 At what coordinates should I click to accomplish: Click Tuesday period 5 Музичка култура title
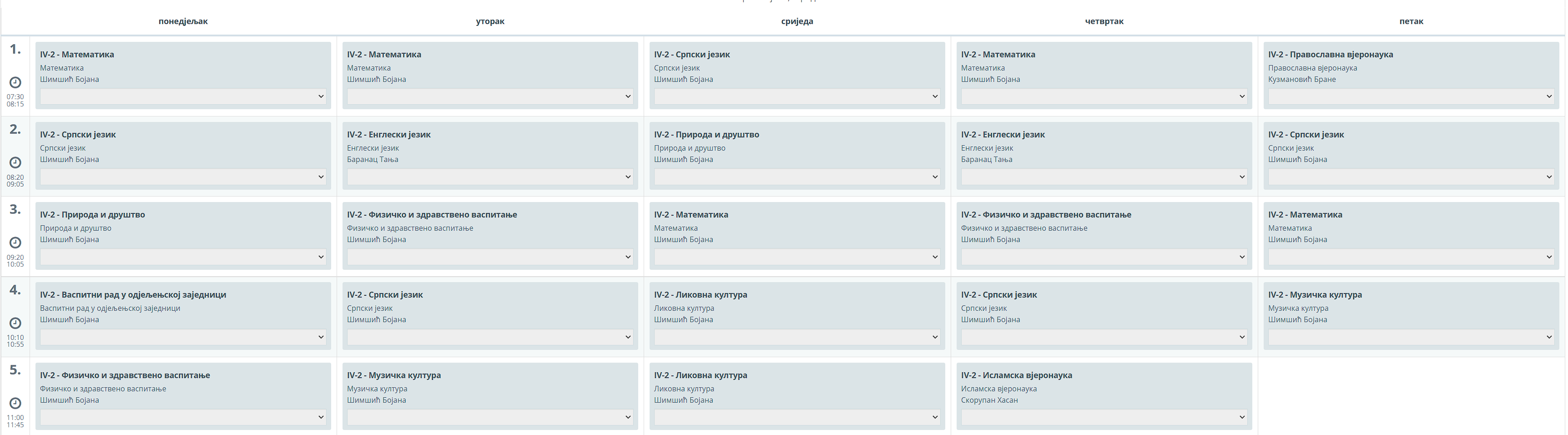pos(394,375)
